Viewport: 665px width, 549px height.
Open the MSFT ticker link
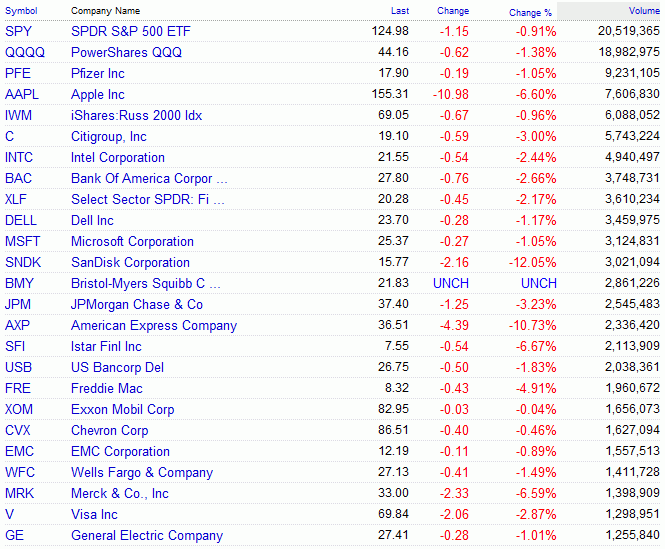coord(23,241)
